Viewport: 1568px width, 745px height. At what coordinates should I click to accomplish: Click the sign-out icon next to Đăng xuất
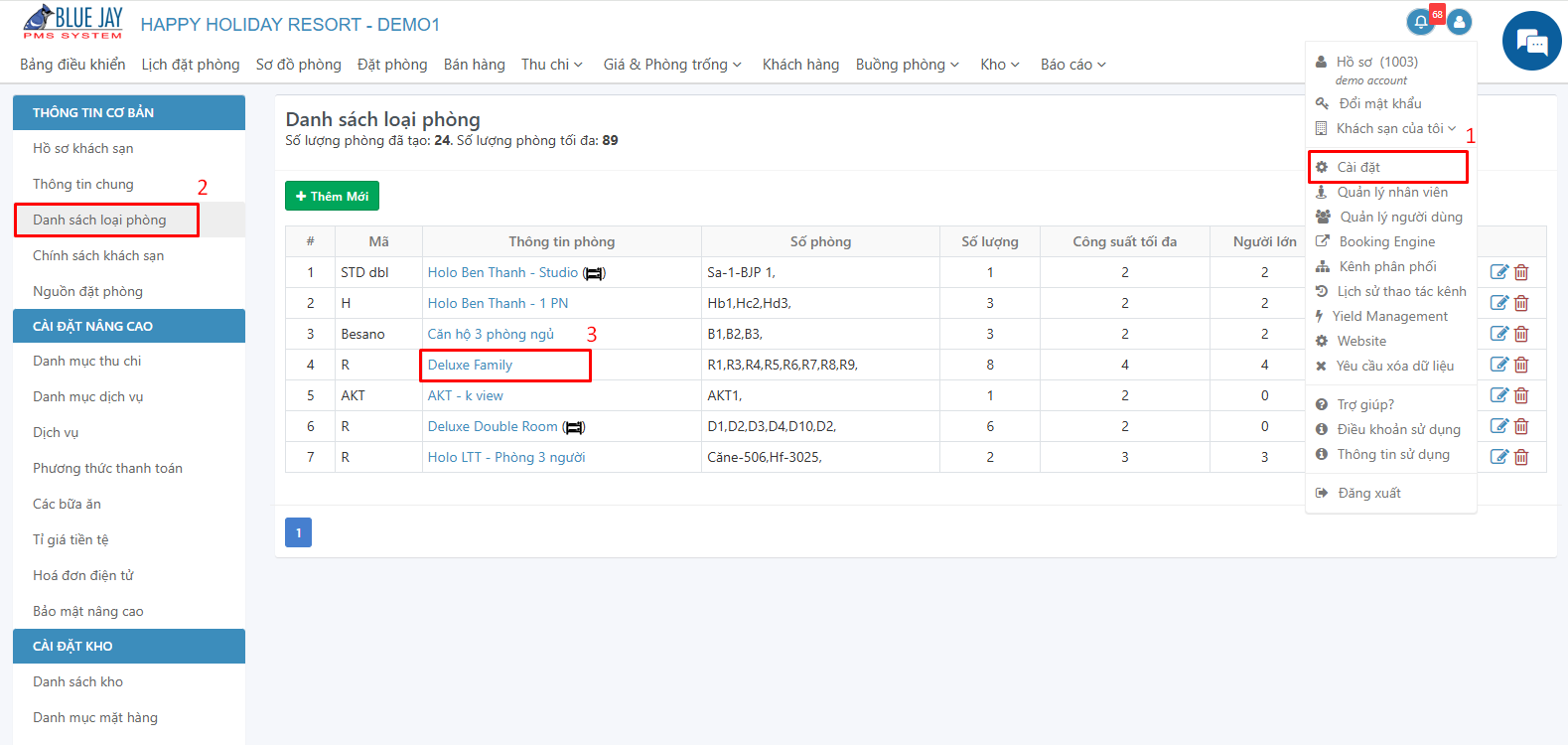(1322, 493)
